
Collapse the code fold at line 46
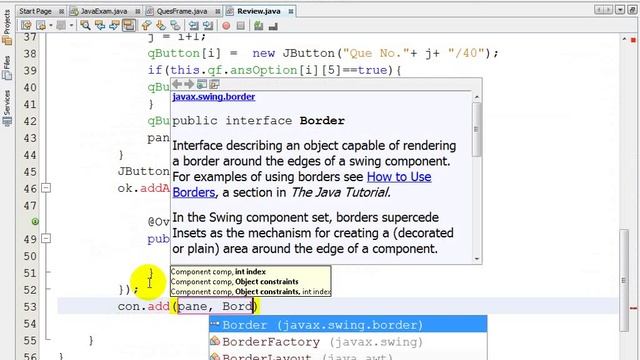click(46, 188)
